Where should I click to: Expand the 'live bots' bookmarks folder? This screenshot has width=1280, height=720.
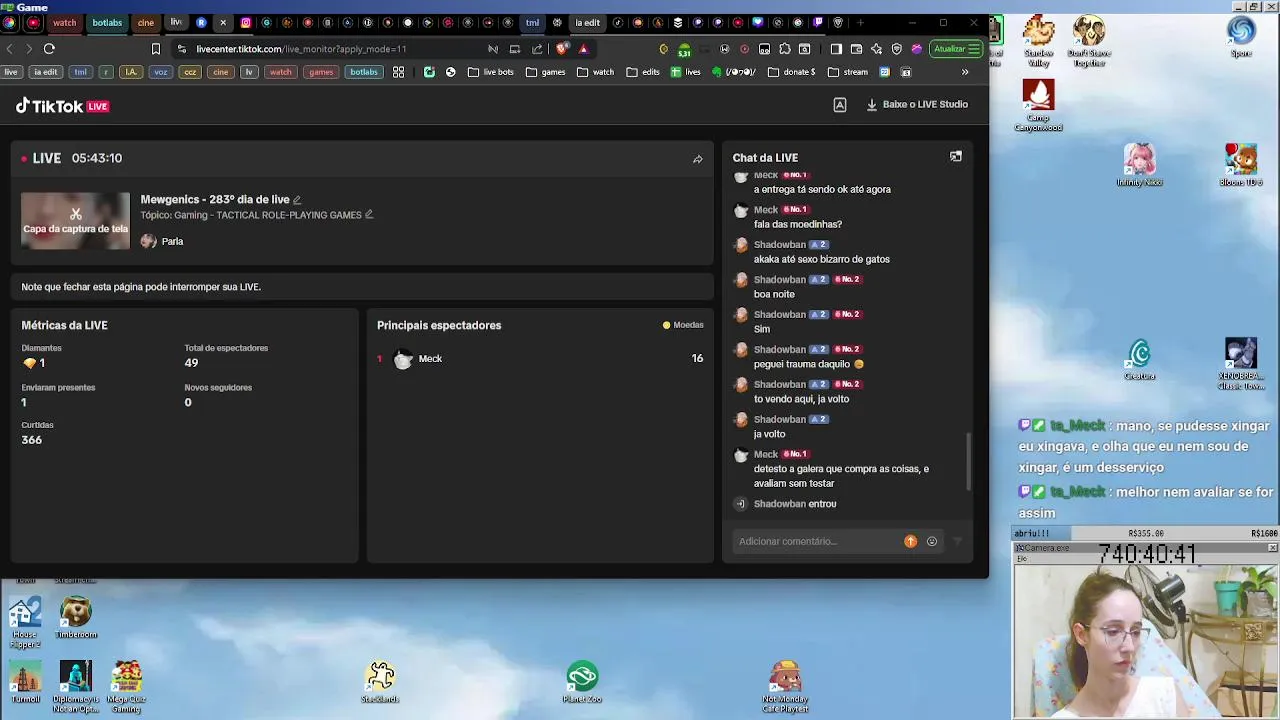pos(491,72)
